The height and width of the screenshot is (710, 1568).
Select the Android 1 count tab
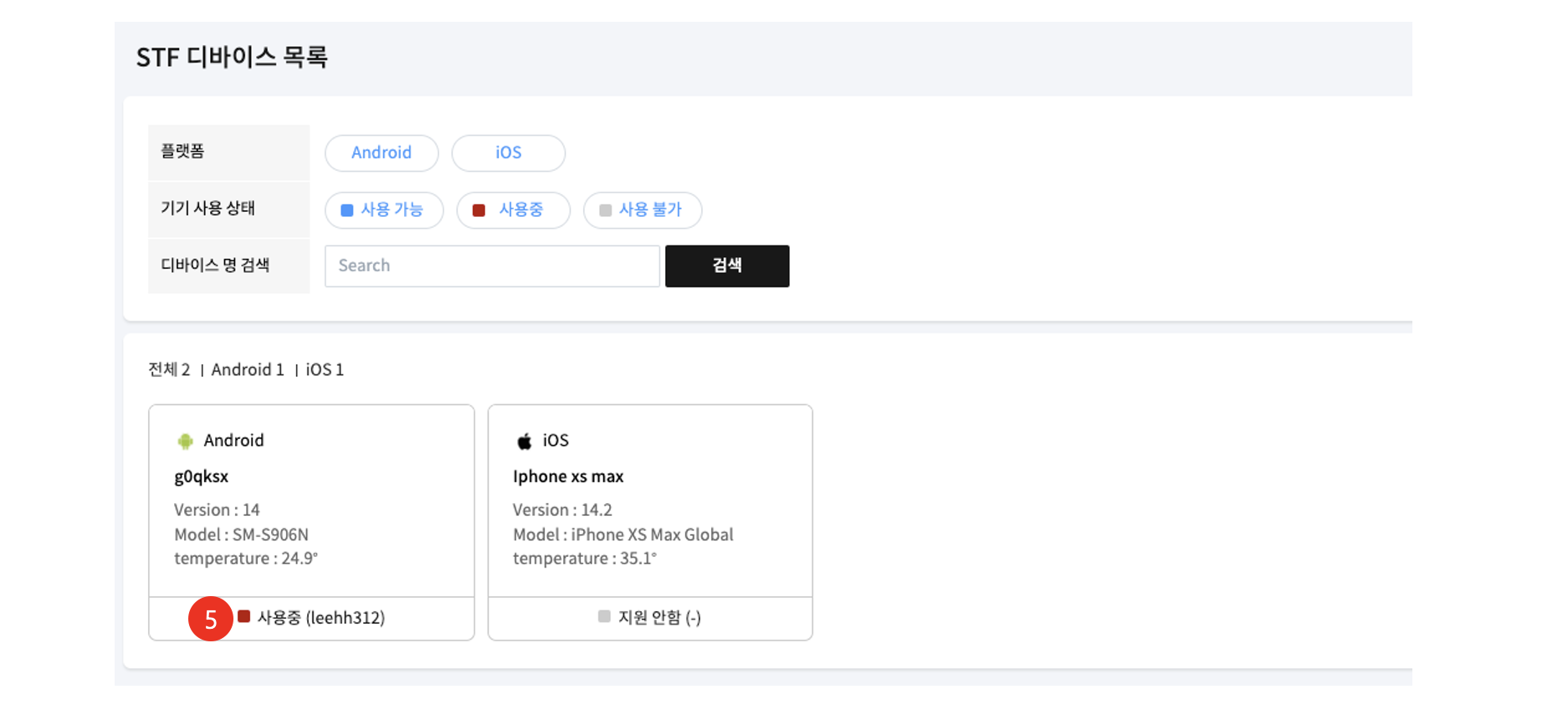pos(248,370)
